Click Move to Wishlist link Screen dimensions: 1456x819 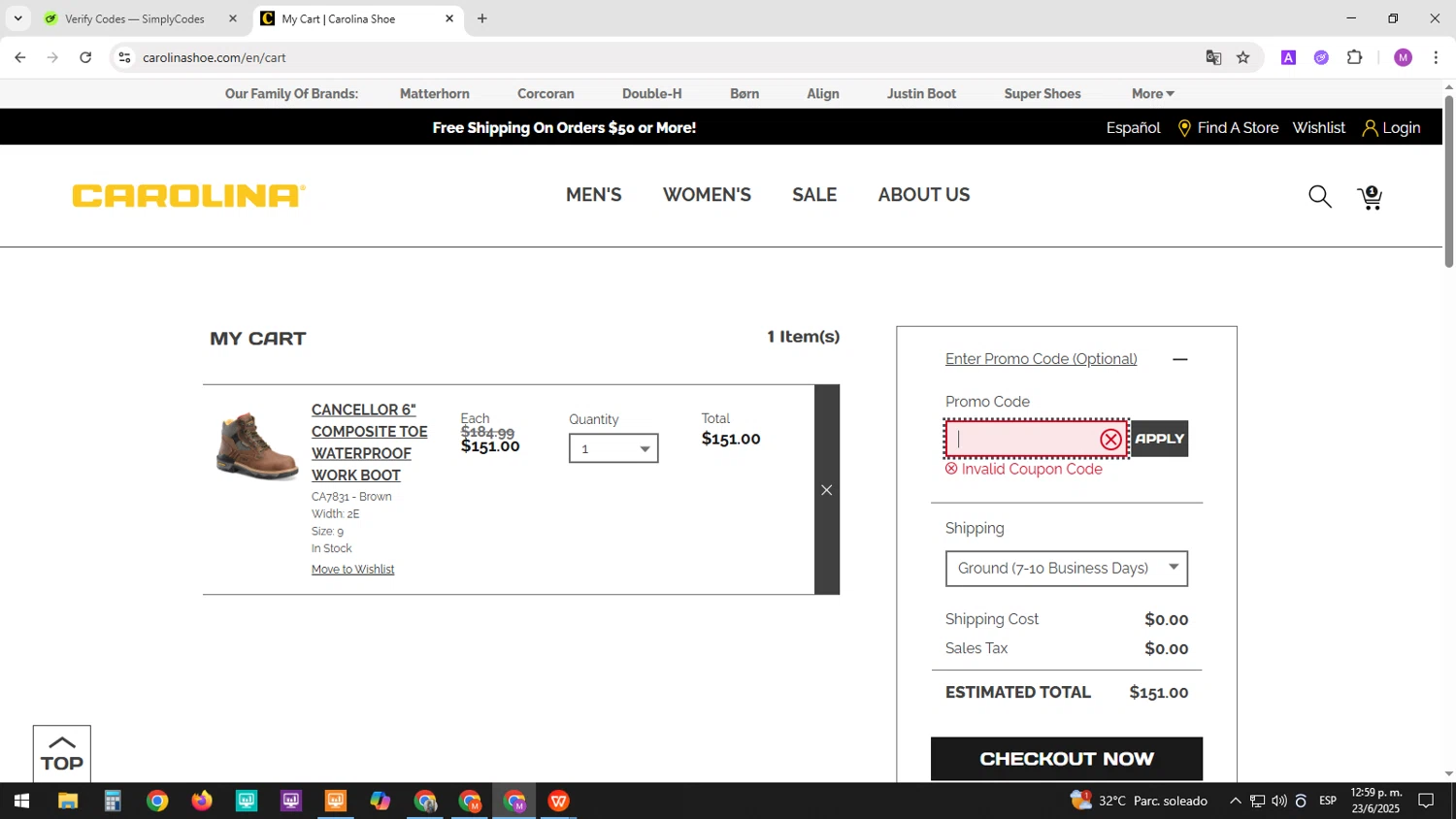click(352, 570)
